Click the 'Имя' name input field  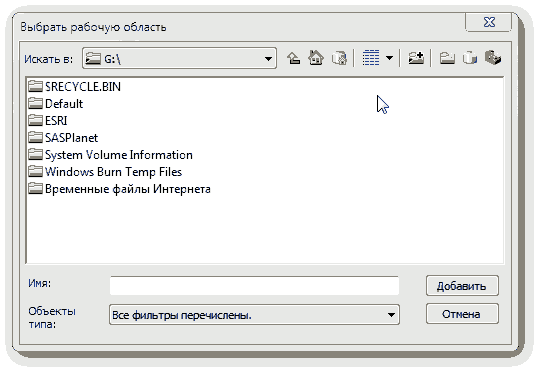click(x=254, y=285)
